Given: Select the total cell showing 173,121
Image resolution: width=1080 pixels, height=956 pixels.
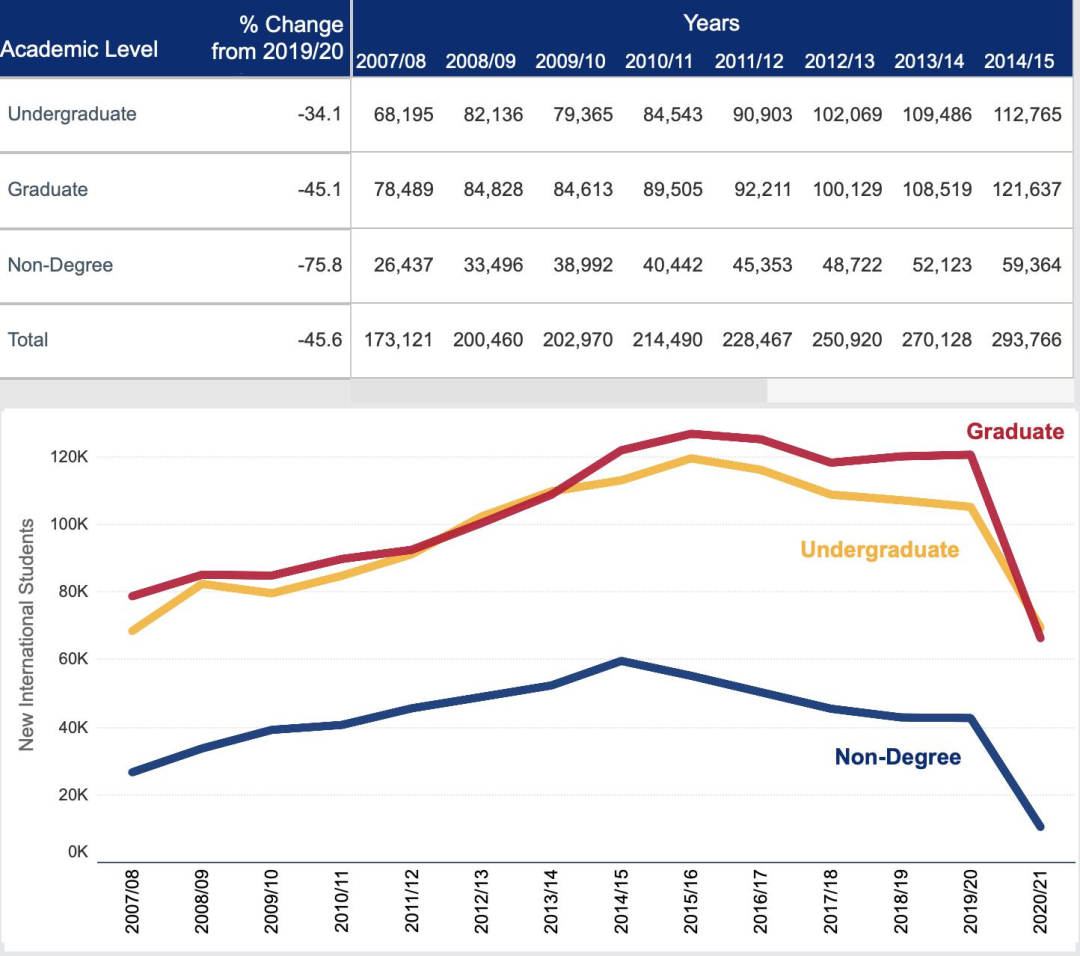Looking at the screenshot, I should [398, 340].
